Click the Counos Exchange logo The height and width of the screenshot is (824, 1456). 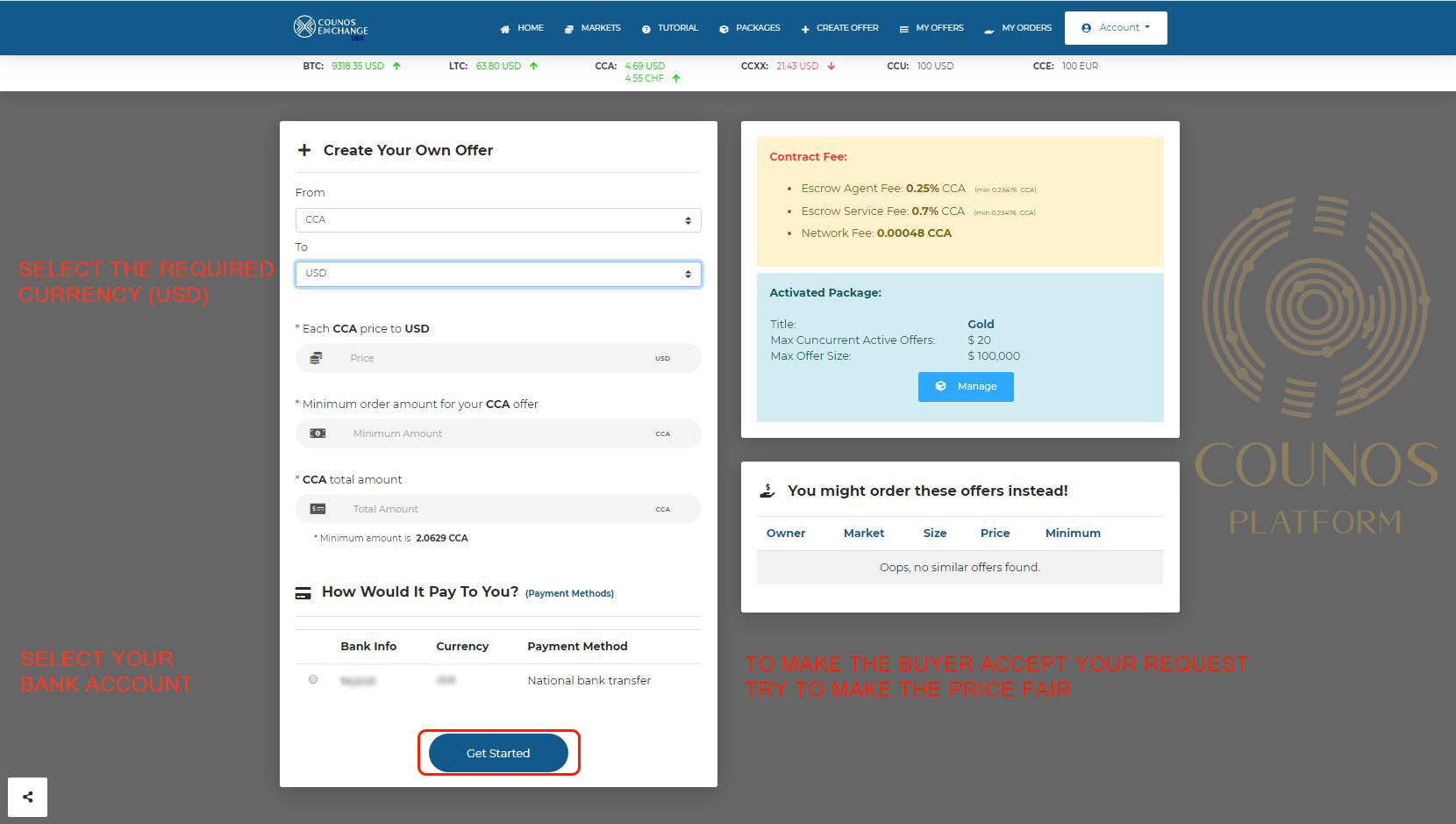coord(331,28)
